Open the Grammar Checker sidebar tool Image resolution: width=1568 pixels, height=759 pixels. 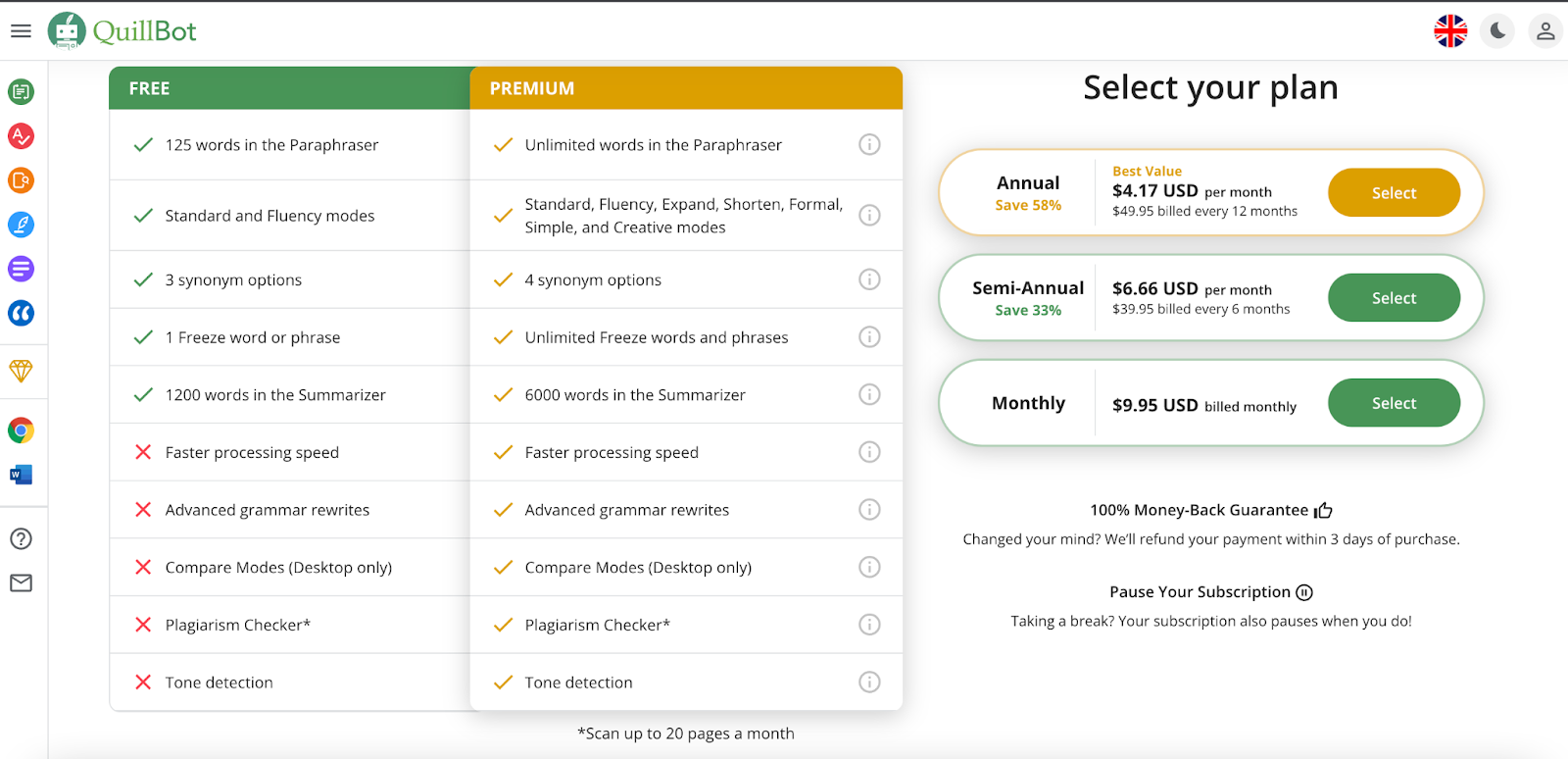(21, 136)
